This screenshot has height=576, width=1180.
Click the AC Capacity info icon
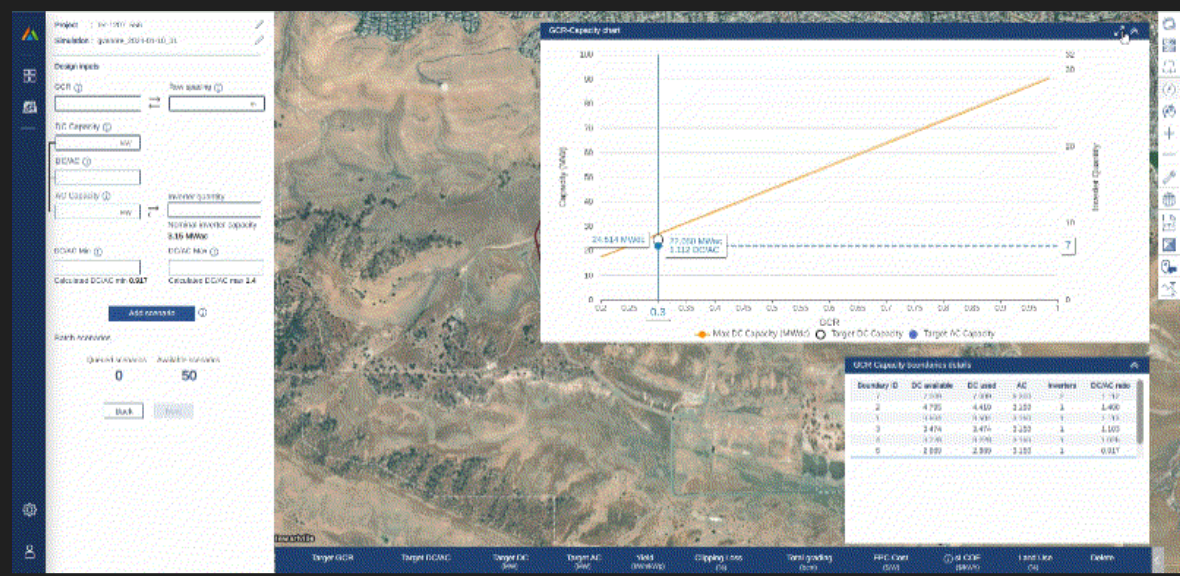point(106,196)
